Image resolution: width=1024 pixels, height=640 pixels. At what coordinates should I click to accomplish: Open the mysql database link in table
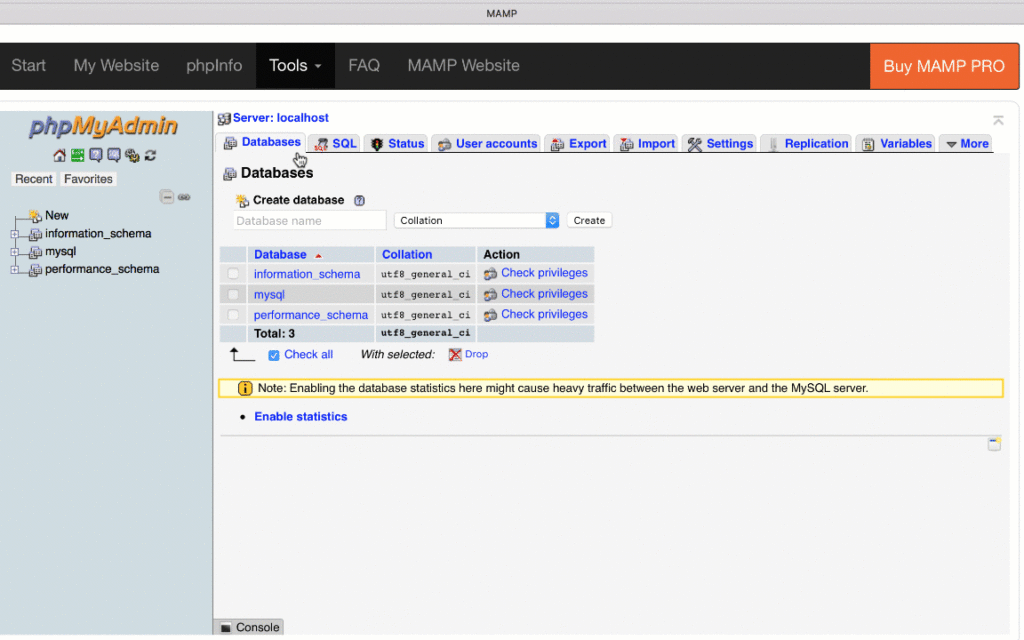(269, 295)
